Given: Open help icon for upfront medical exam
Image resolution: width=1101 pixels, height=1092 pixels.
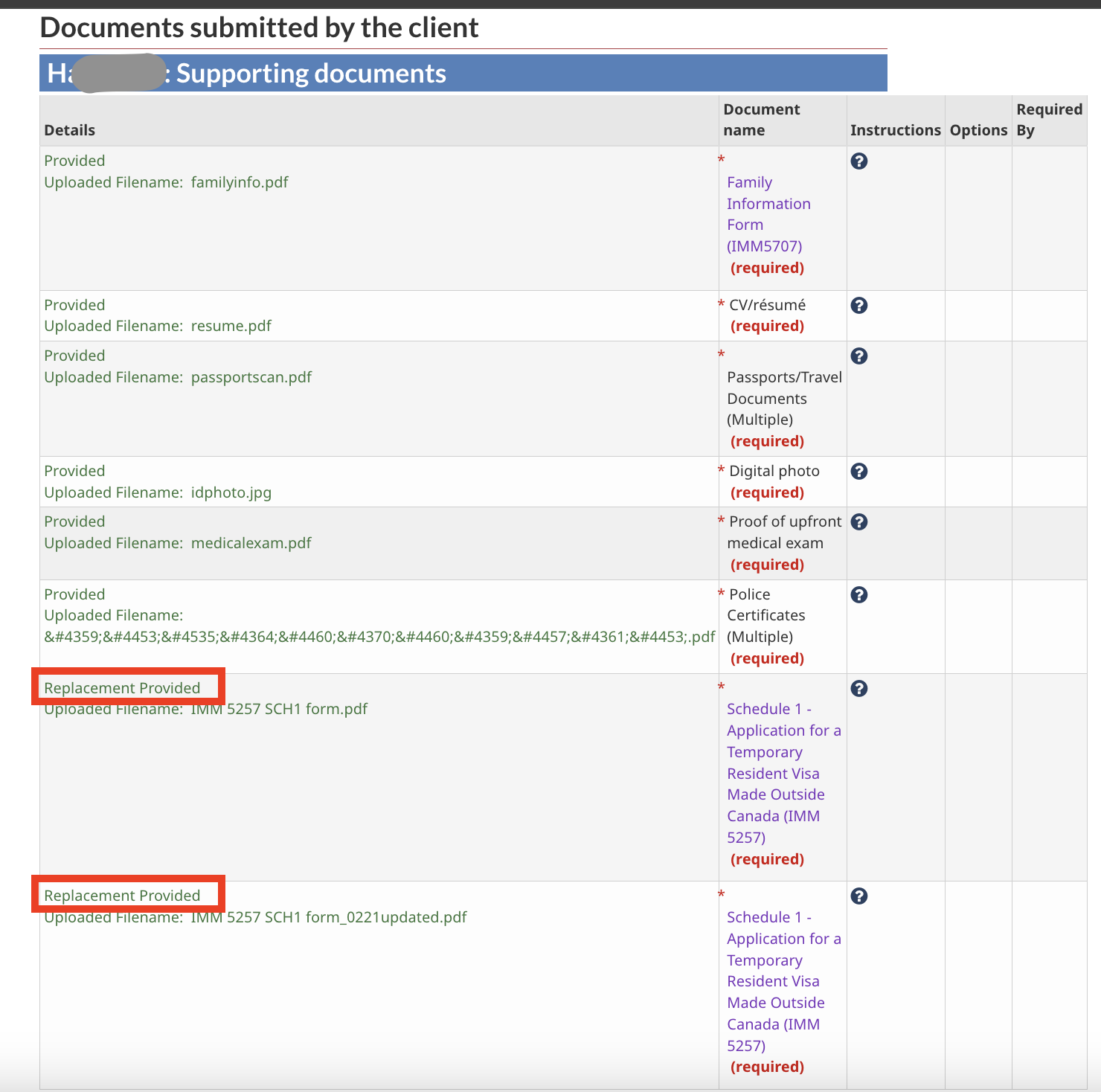Looking at the screenshot, I should [858, 521].
